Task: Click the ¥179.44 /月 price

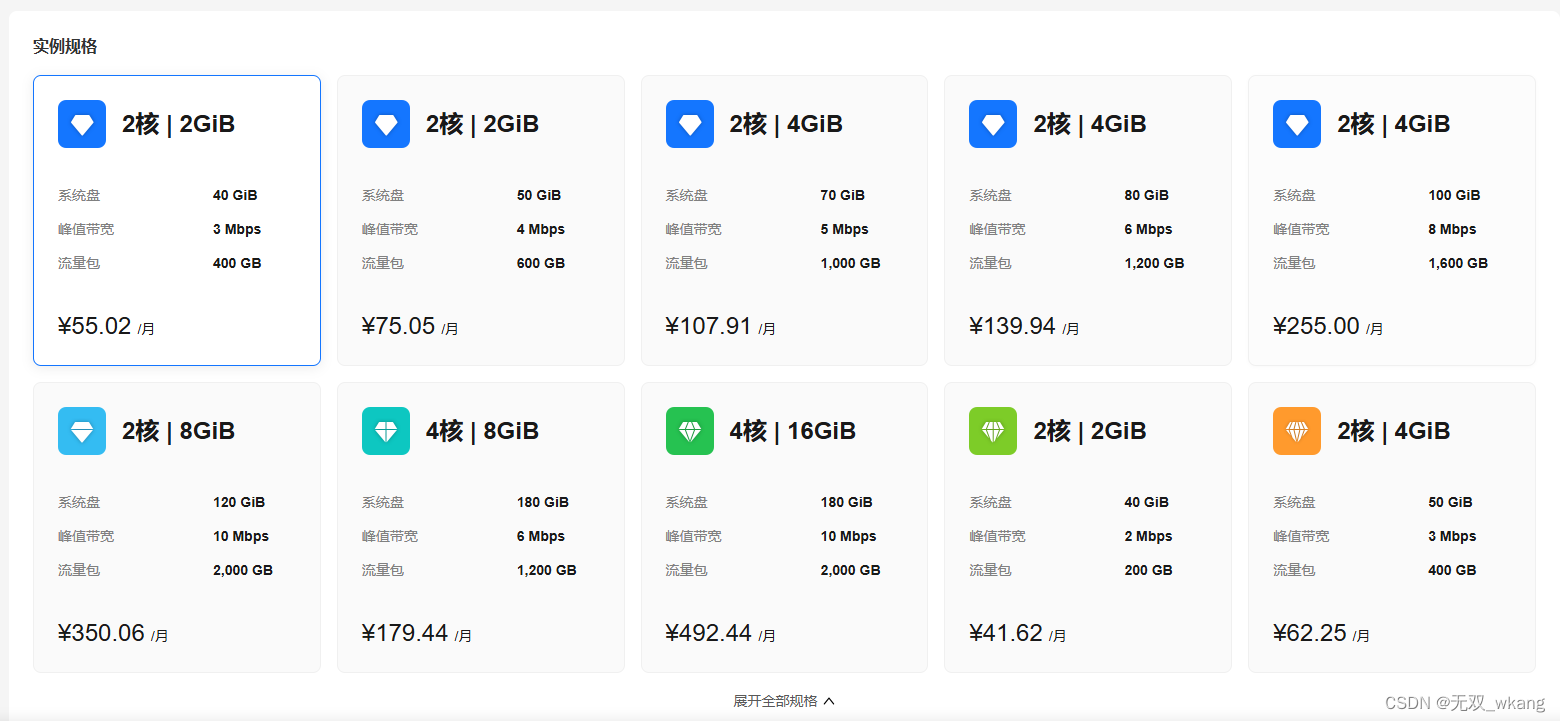Action: [x=417, y=633]
